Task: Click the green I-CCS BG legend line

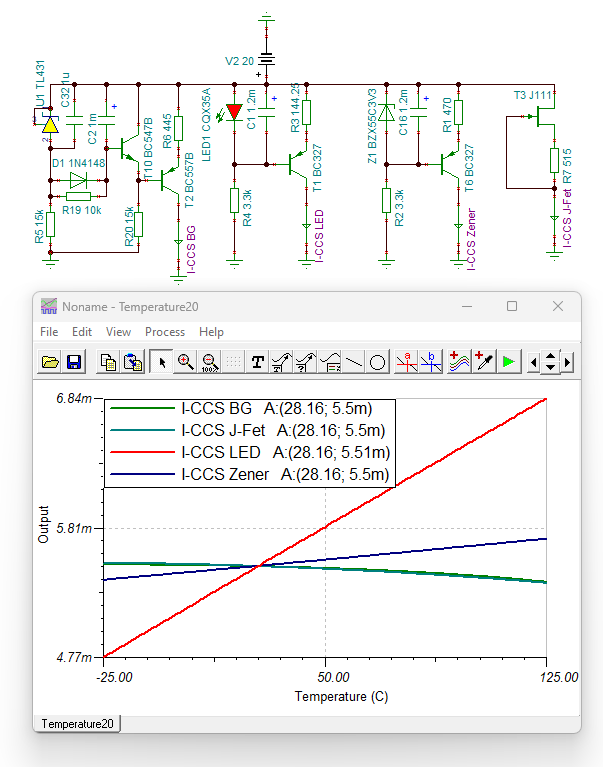Action: pyautogui.click(x=142, y=408)
